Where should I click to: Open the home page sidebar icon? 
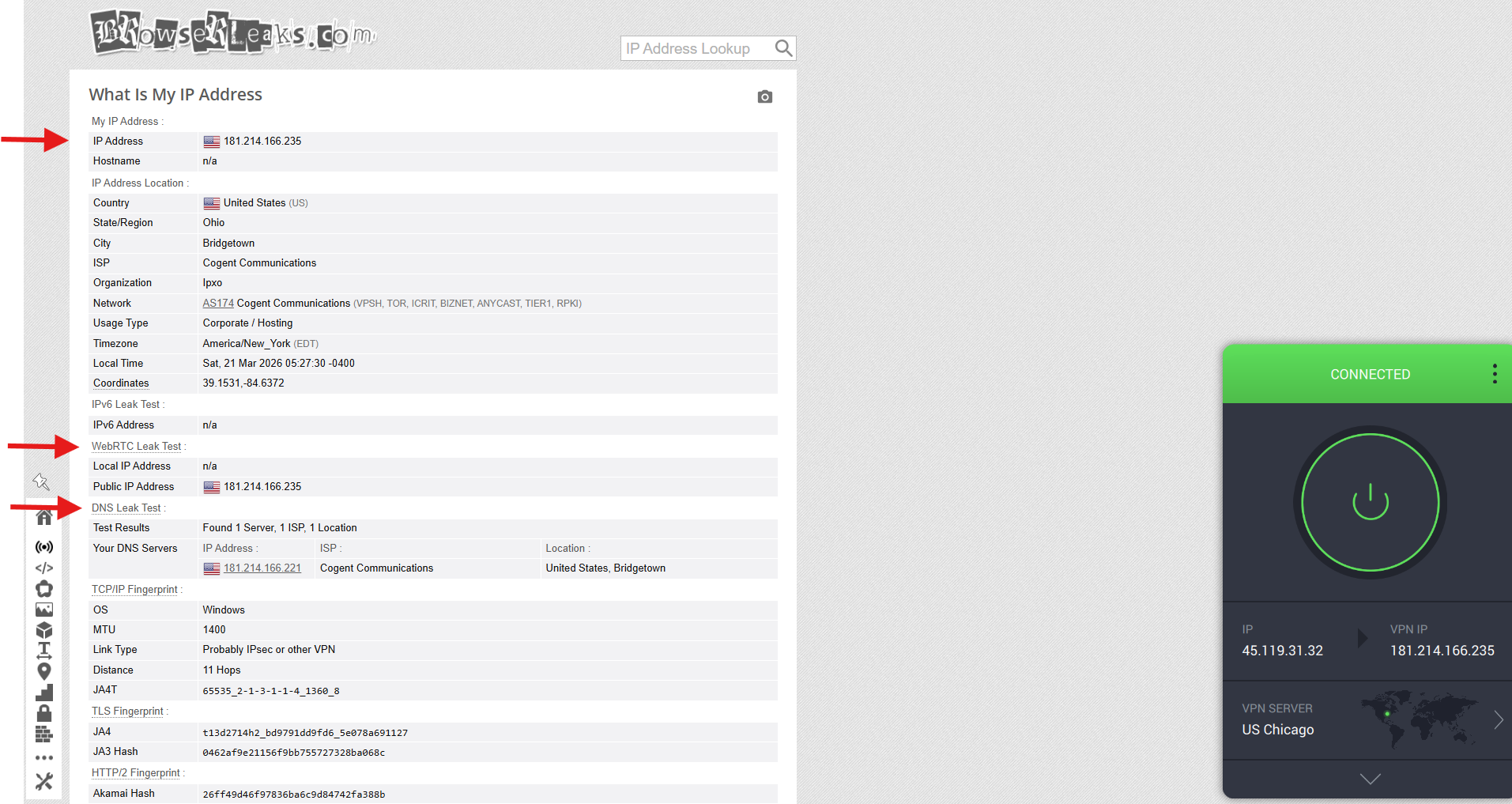click(x=44, y=517)
